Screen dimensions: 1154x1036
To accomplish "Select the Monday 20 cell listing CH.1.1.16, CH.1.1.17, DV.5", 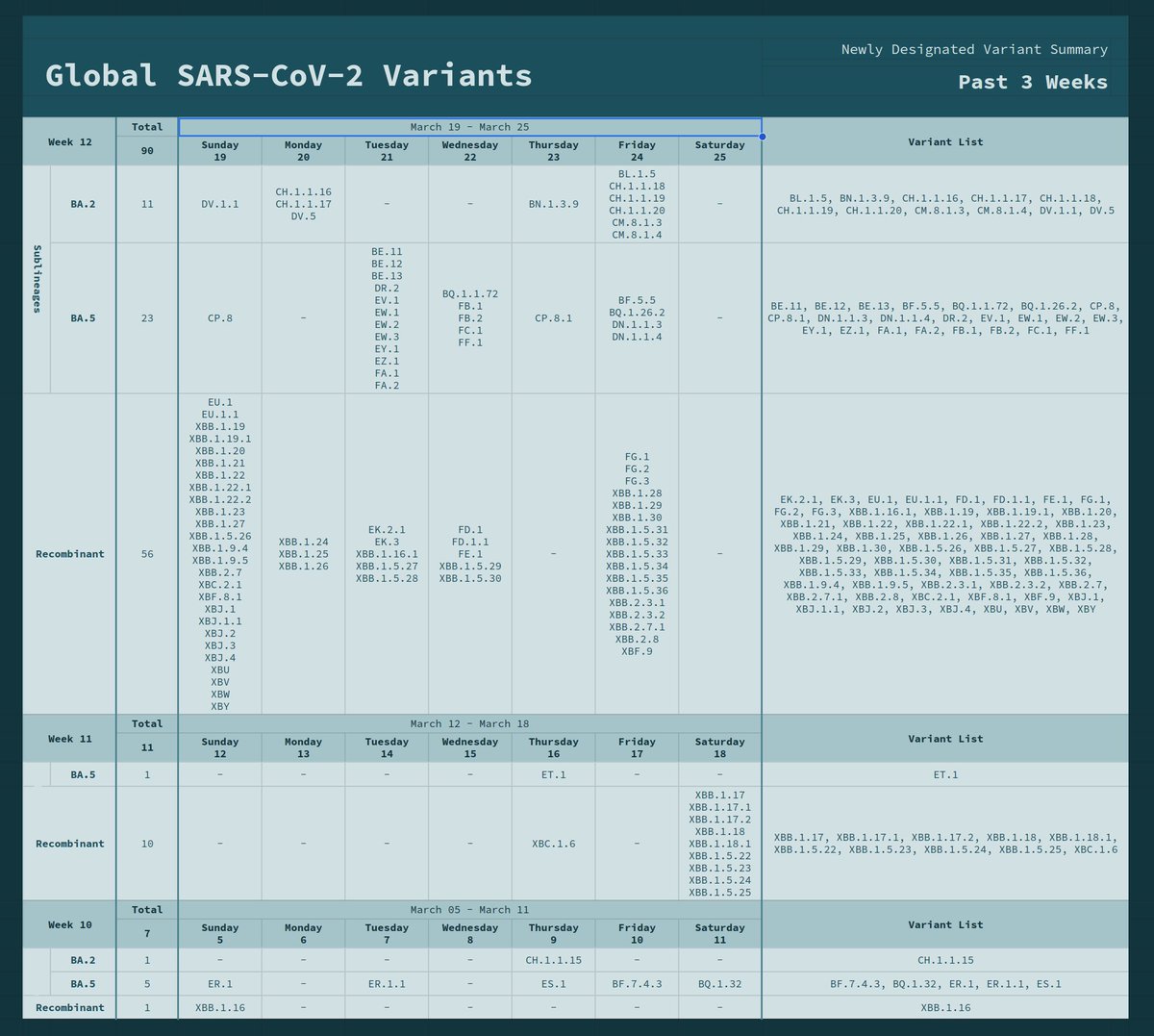I will 303,204.
